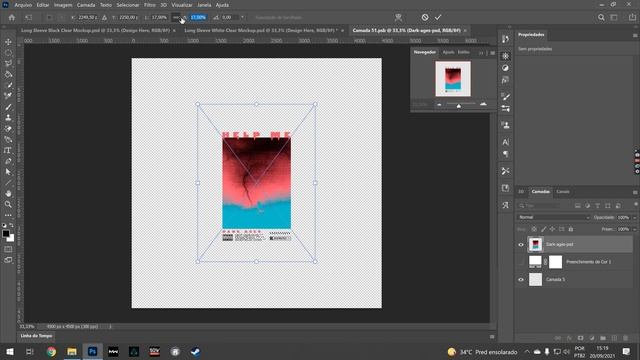This screenshot has height=360, width=640.
Task: Open the Search magnifier in top right
Action: coord(601,17)
